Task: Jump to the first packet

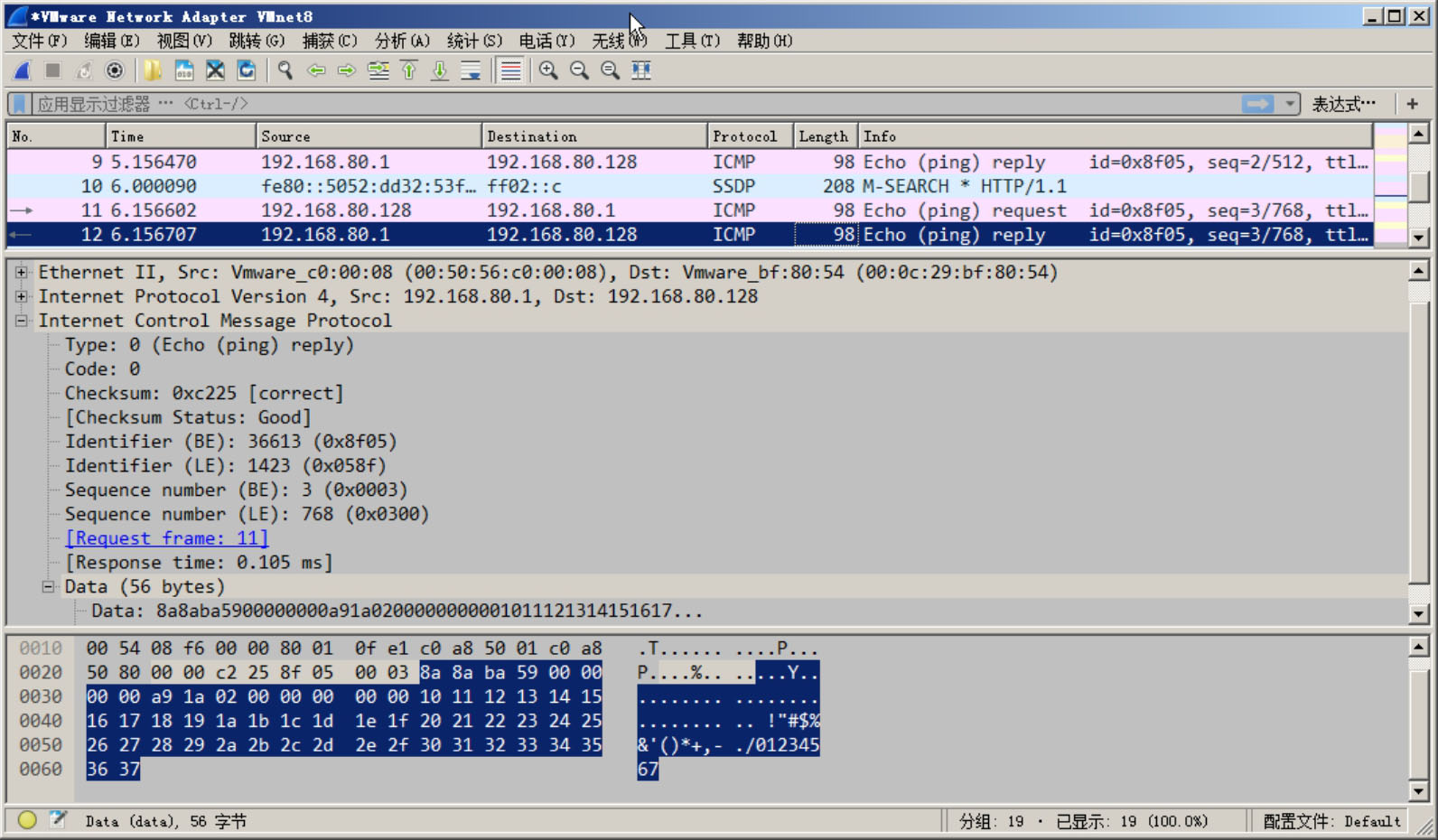Action: coord(409,70)
